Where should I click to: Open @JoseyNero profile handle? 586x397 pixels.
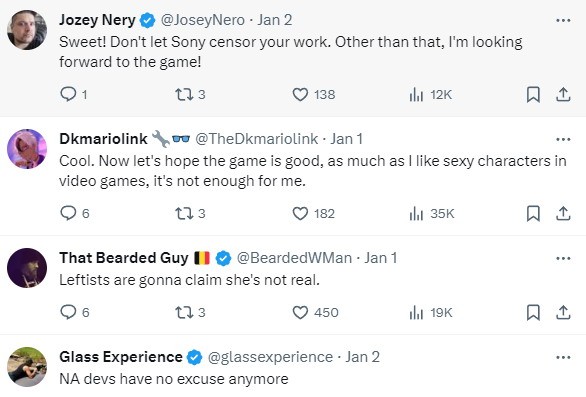(x=203, y=20)
